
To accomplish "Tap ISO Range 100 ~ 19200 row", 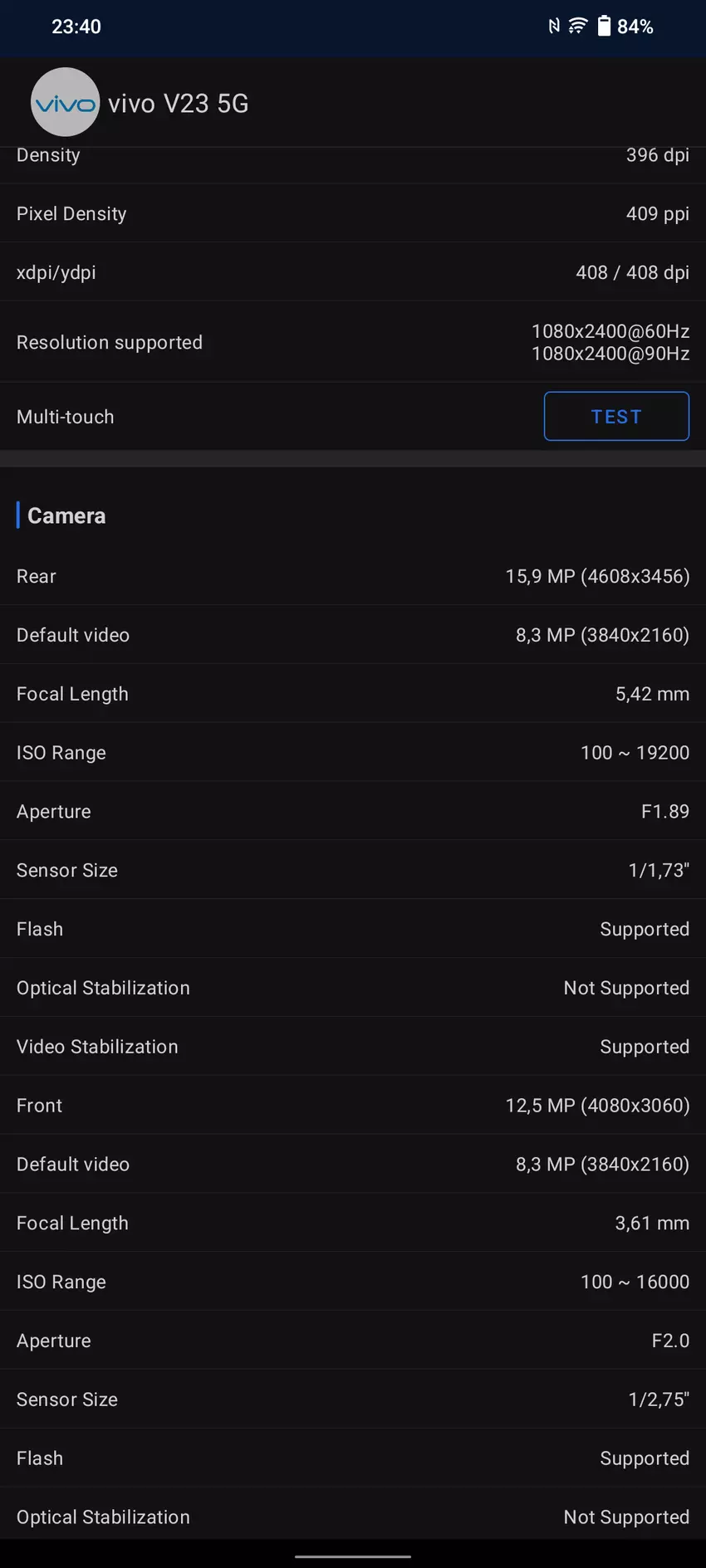I will point(353,753).
